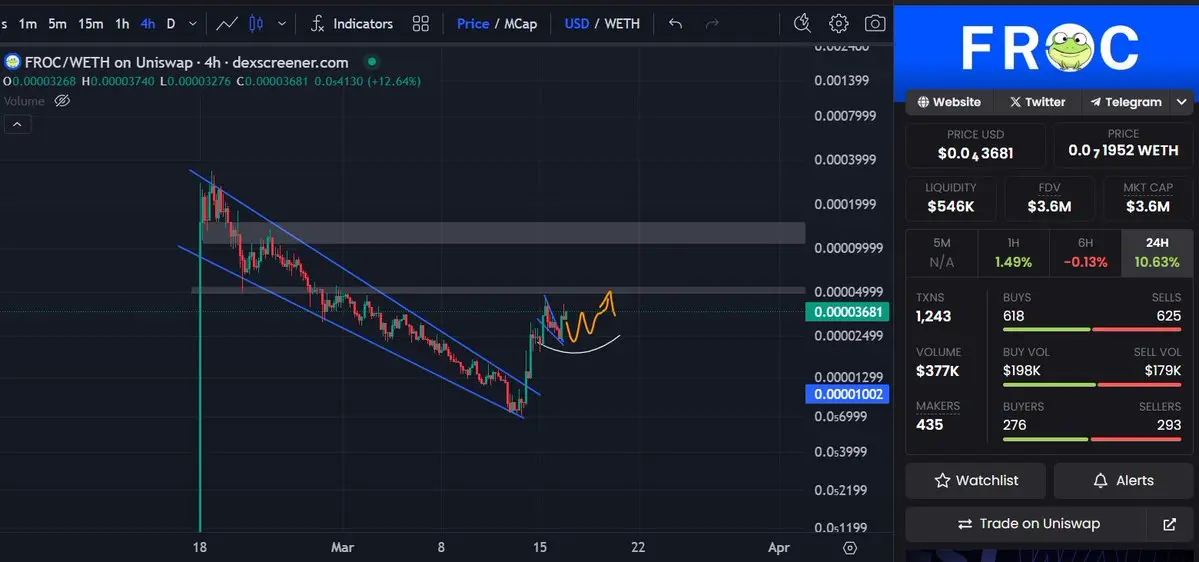This screenshot has height=562, width=1199.
Task: Click the buy vol versus sell vol bar
Action: pos(1092,385)
